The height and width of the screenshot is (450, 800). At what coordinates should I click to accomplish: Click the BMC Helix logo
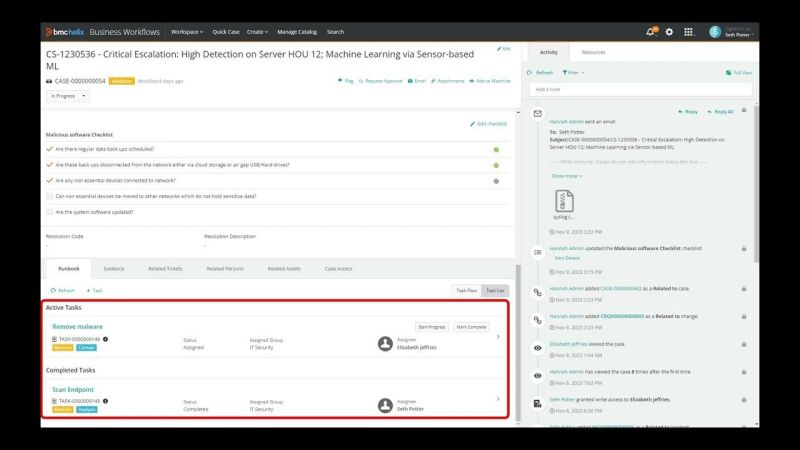[65, 32]
